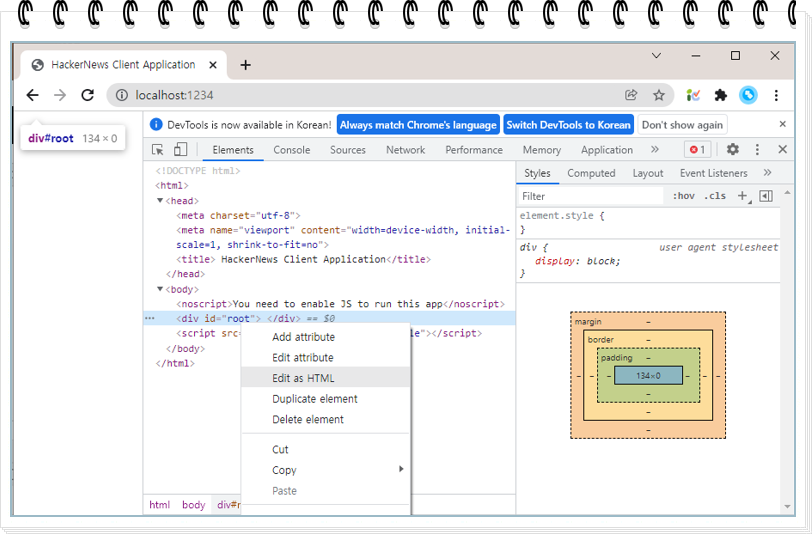Image resolution: width=812 pixels, height=534 pixels.
Task: Toggle the .cls class editor
Action: point(715,196)
